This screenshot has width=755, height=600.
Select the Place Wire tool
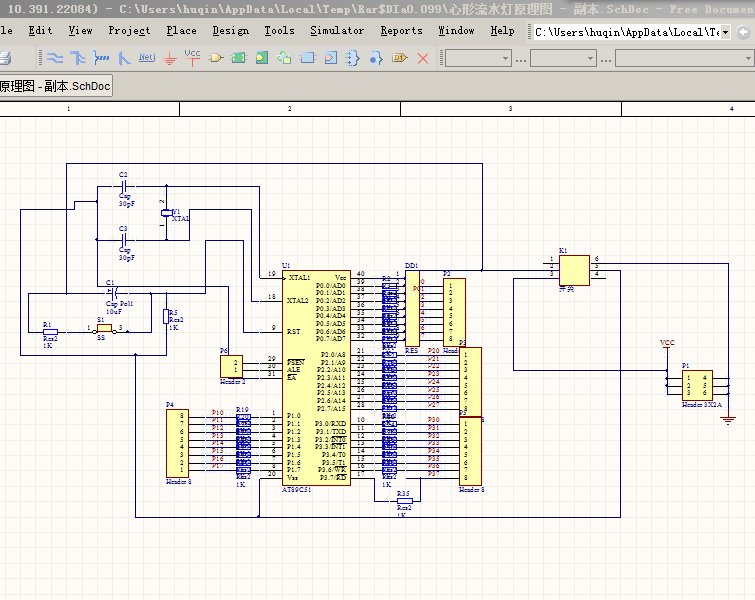(x=55, y=58)
